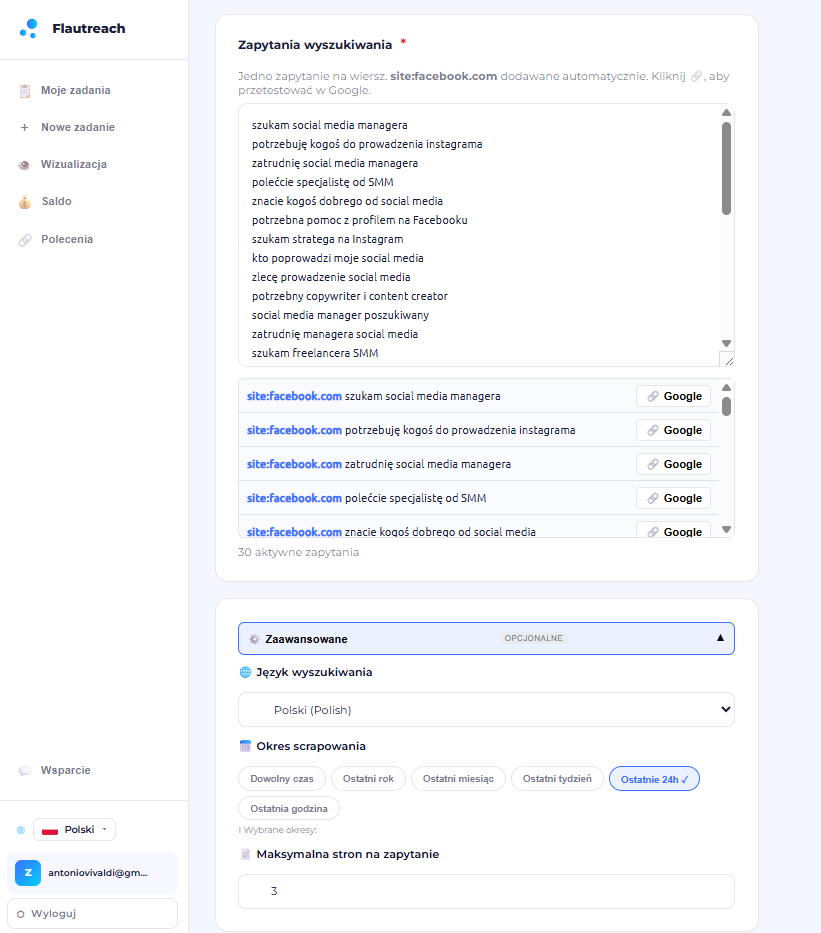Toggle the Dowolny czas period chip
The image size is (821, 933).
point(282,778)
